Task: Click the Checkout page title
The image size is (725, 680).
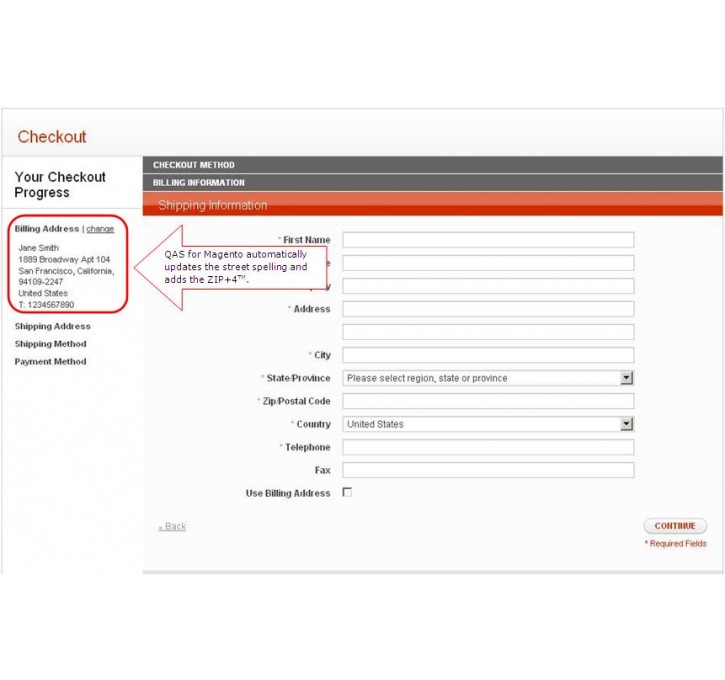Action: pyautogui.click(x=52, y=137)
